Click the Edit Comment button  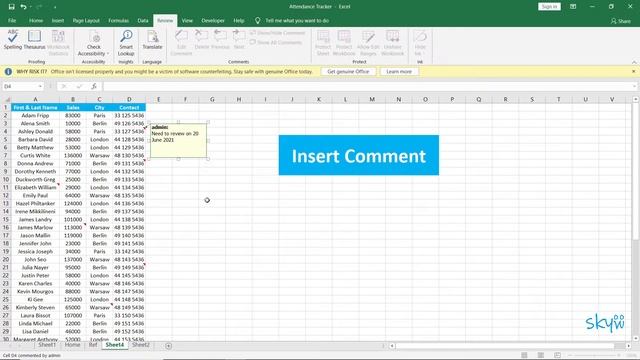[181, 43]
